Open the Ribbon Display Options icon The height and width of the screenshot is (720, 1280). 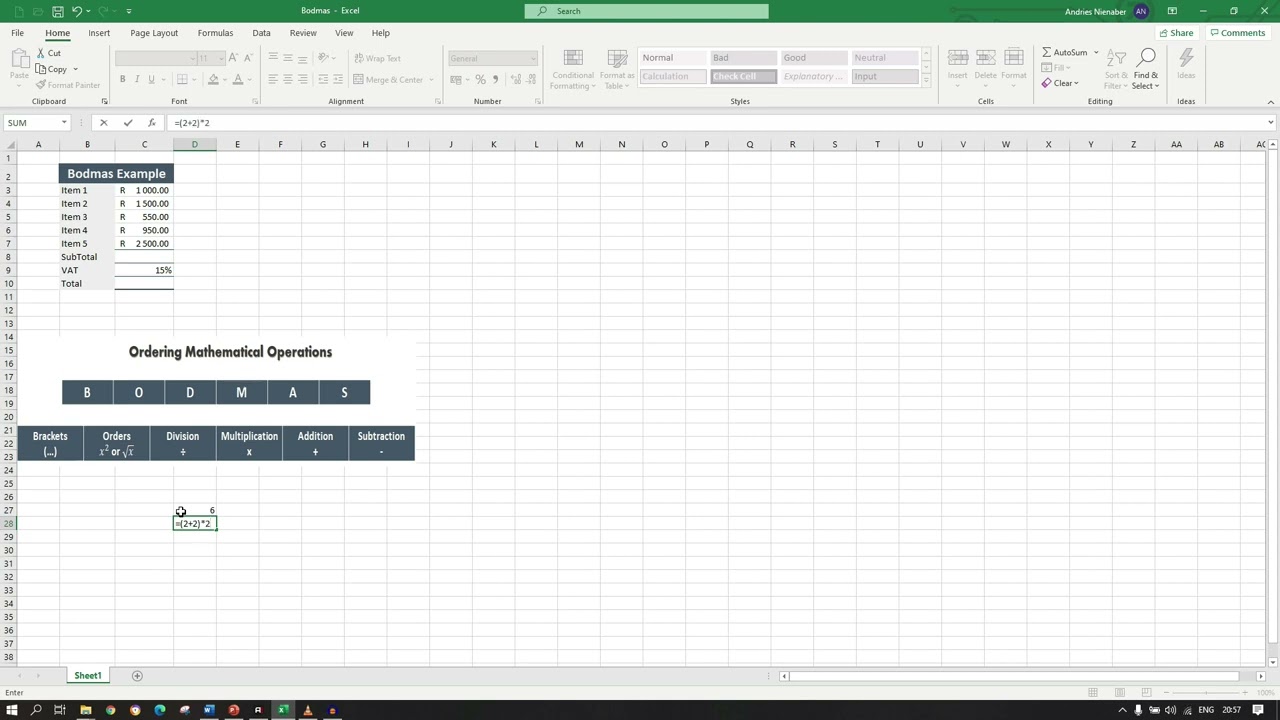[x=1171, y=11]
